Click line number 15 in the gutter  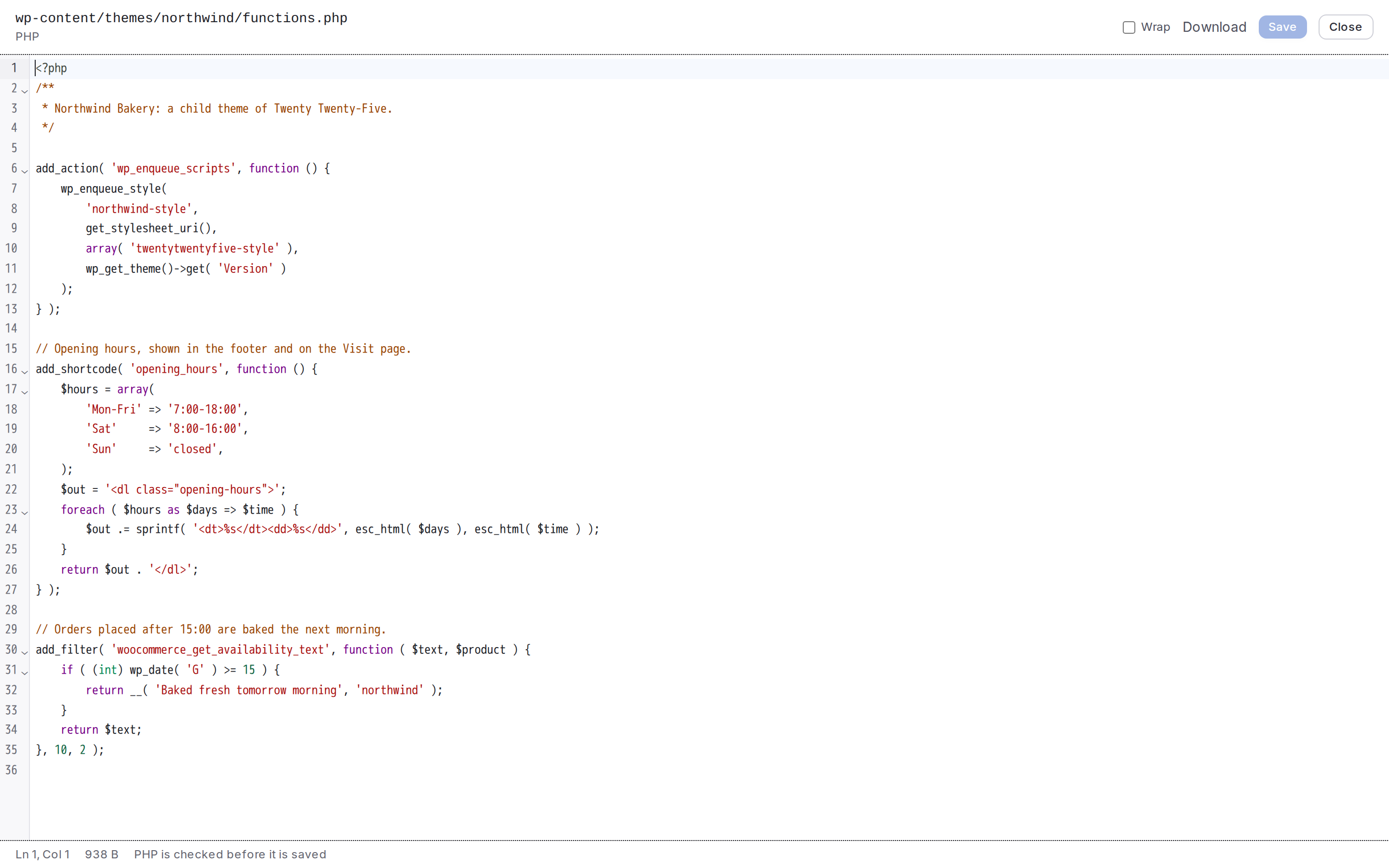[12, 349]
